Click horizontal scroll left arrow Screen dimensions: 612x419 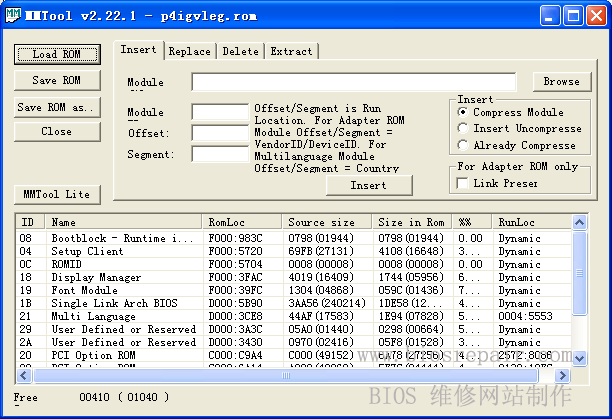24,375
